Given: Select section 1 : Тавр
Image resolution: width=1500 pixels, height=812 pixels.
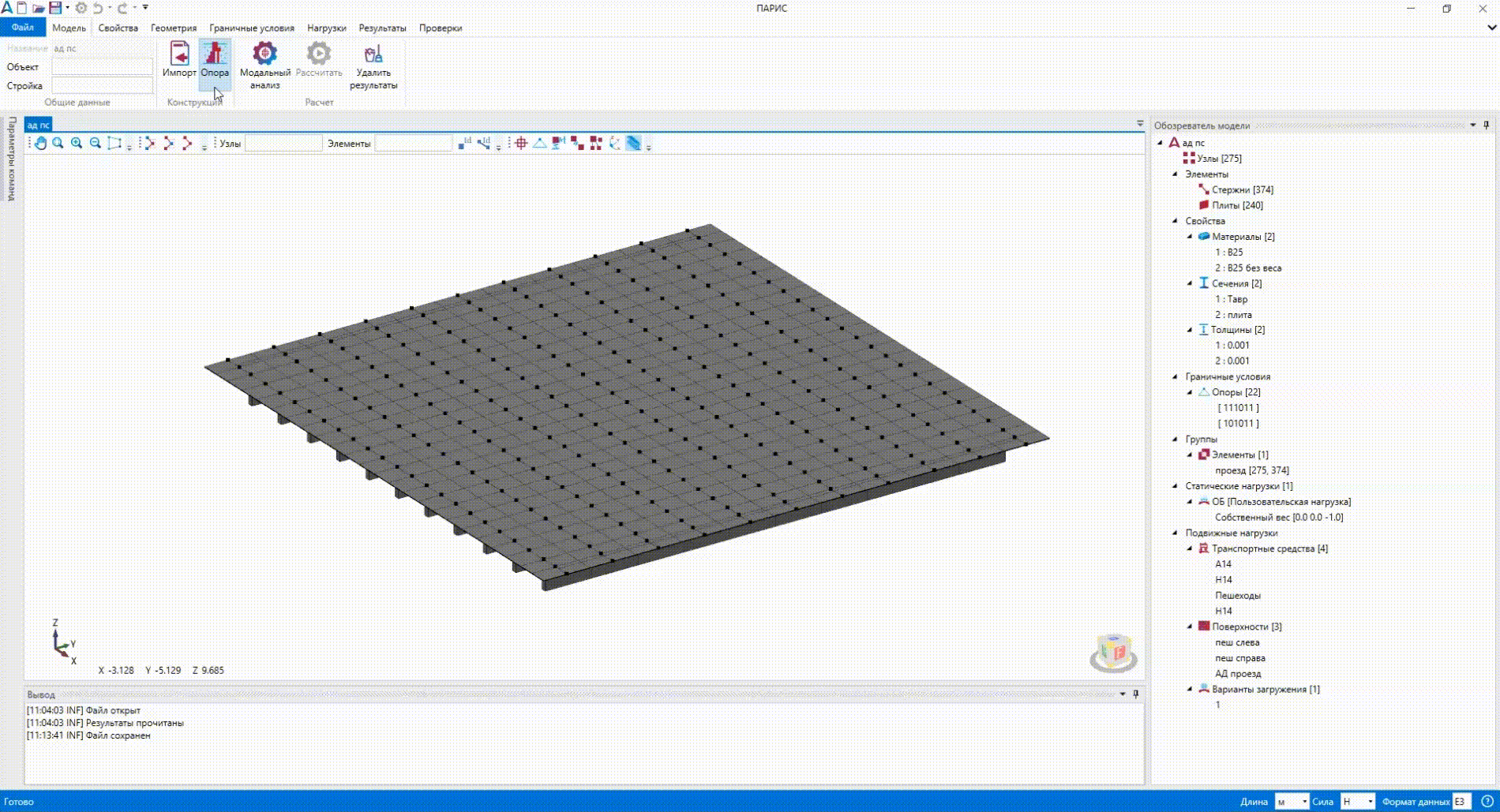Looking at the screenshot, I should pos(1232,299).
